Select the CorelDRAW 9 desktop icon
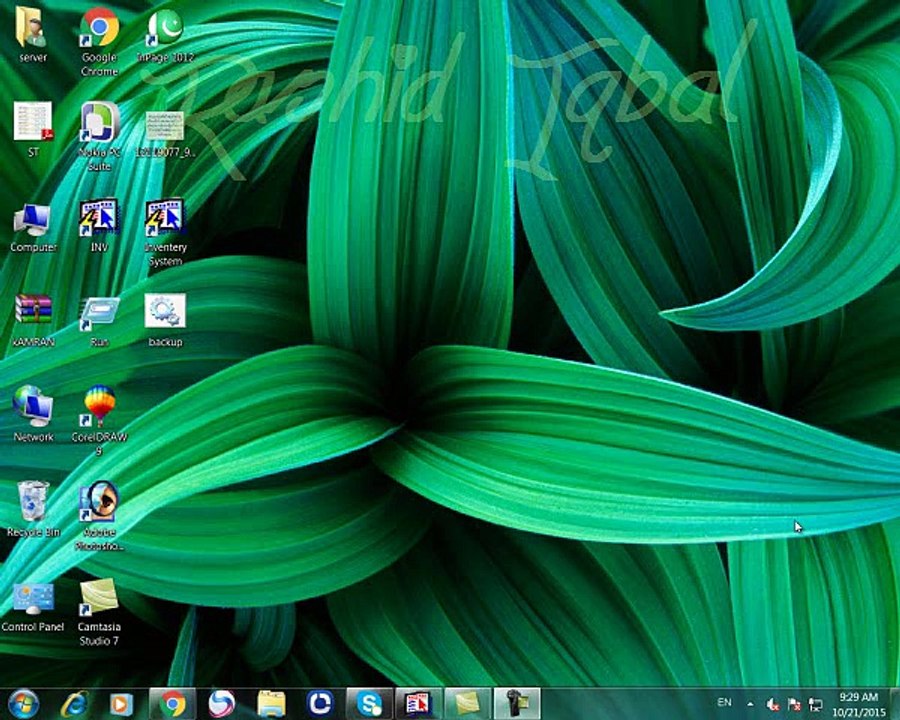 (x=99, y=409)
